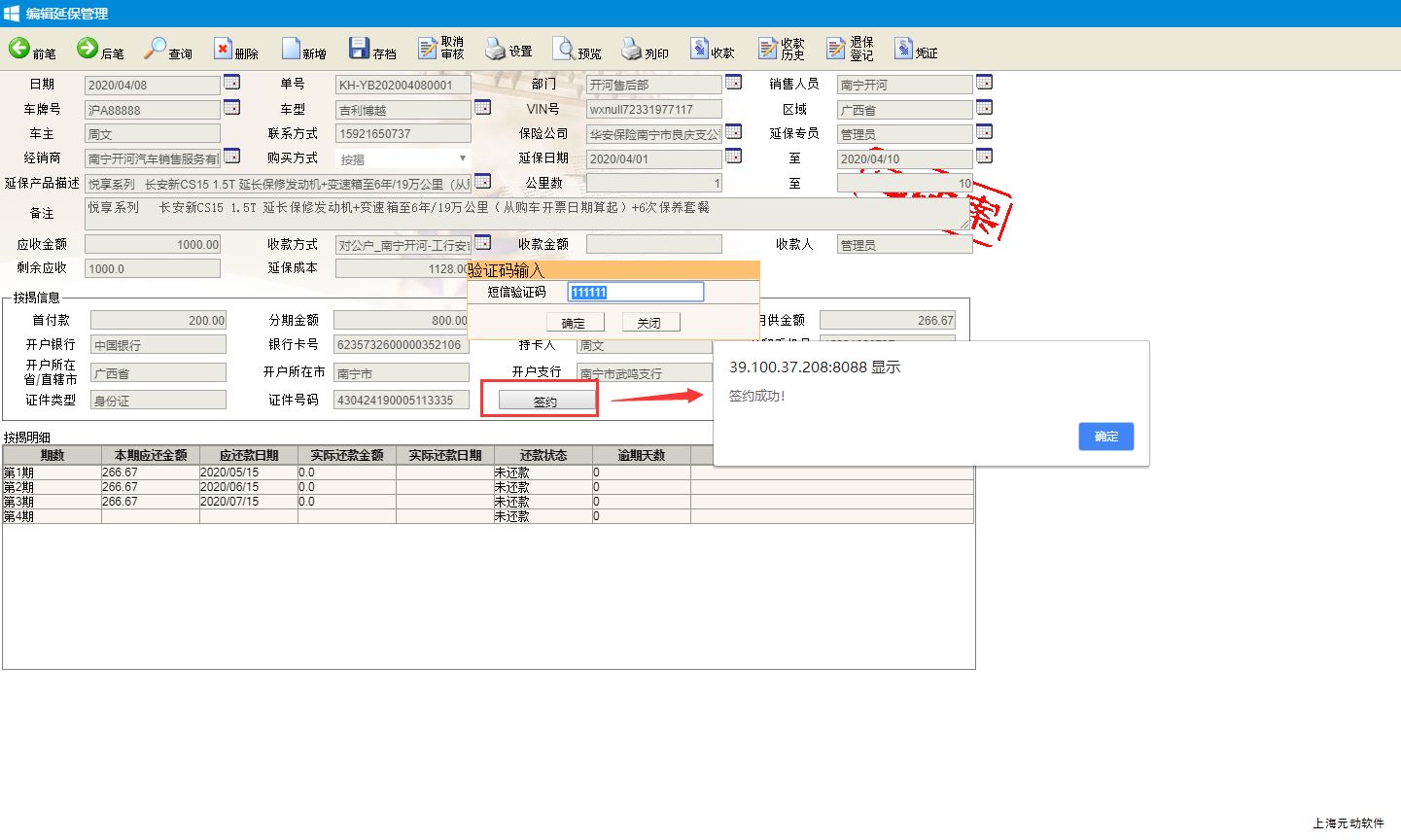Open picker beside 保险公司 field

tap(733, 131)
